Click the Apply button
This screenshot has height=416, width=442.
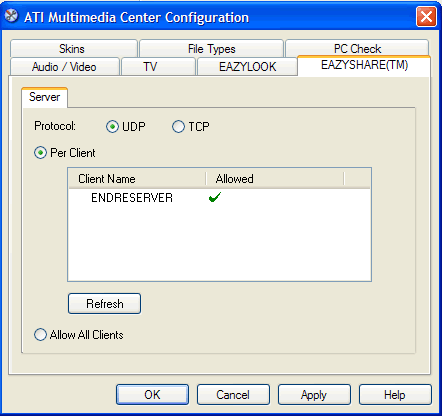tap(314, 395)
